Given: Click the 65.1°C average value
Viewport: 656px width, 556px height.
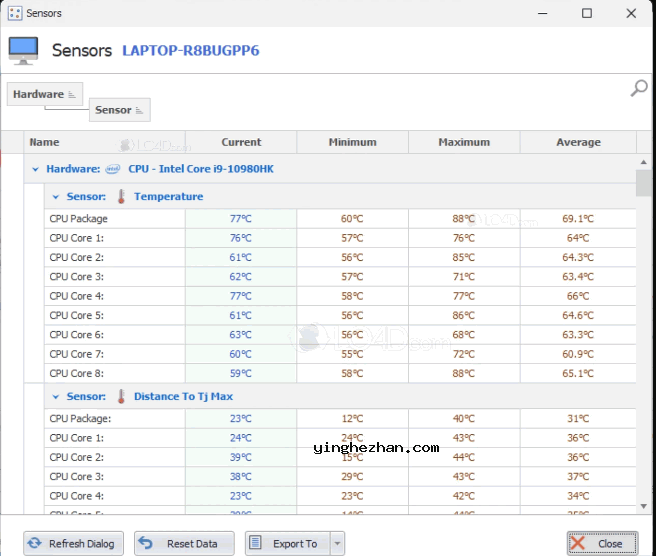Looking at the screenshot, I should coord(578,373).
